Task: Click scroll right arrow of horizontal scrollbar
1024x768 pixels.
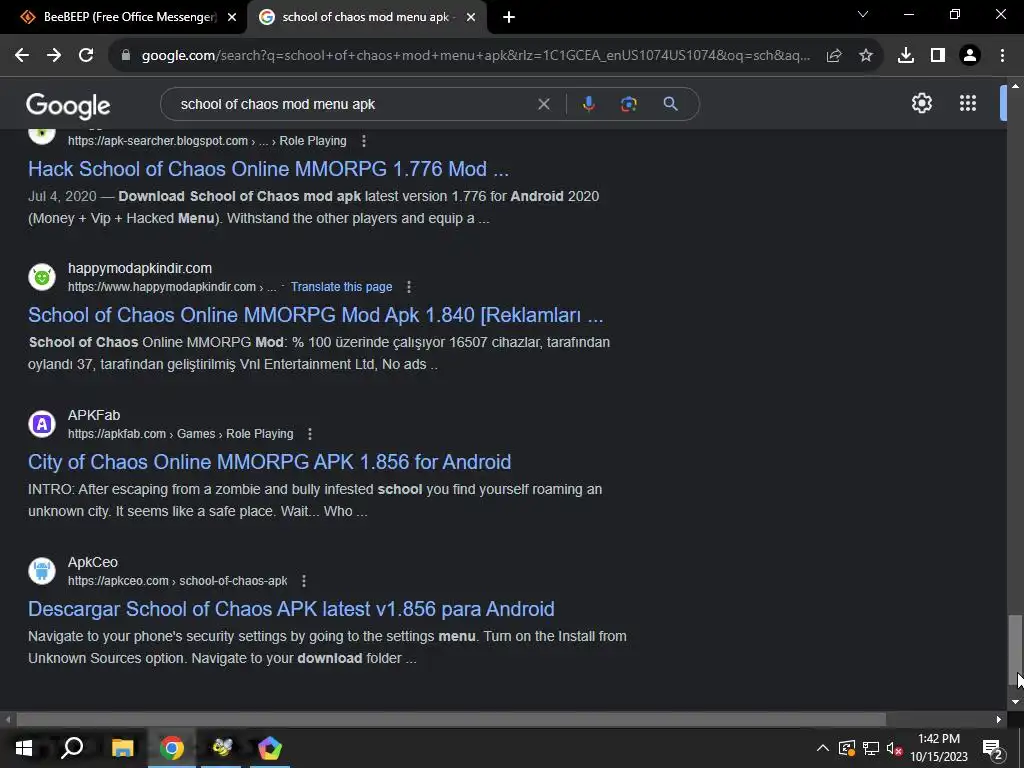Action: [x=999, y=720]
